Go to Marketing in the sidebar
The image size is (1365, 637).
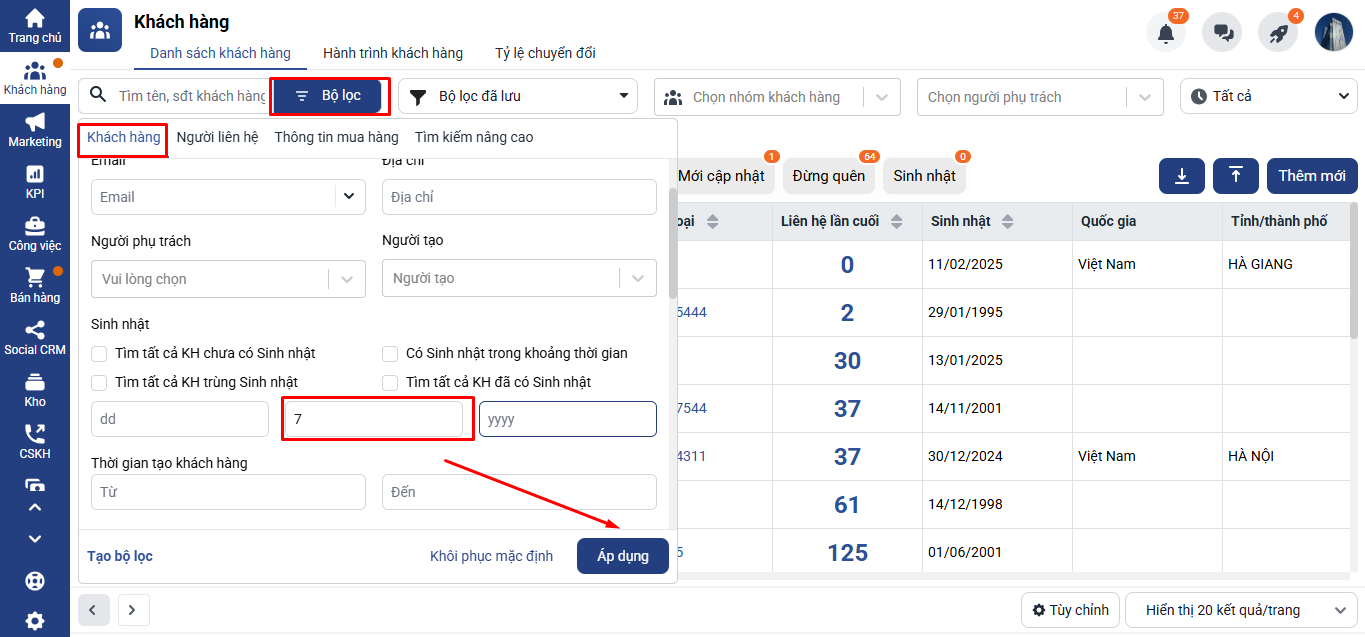(35, 130)
